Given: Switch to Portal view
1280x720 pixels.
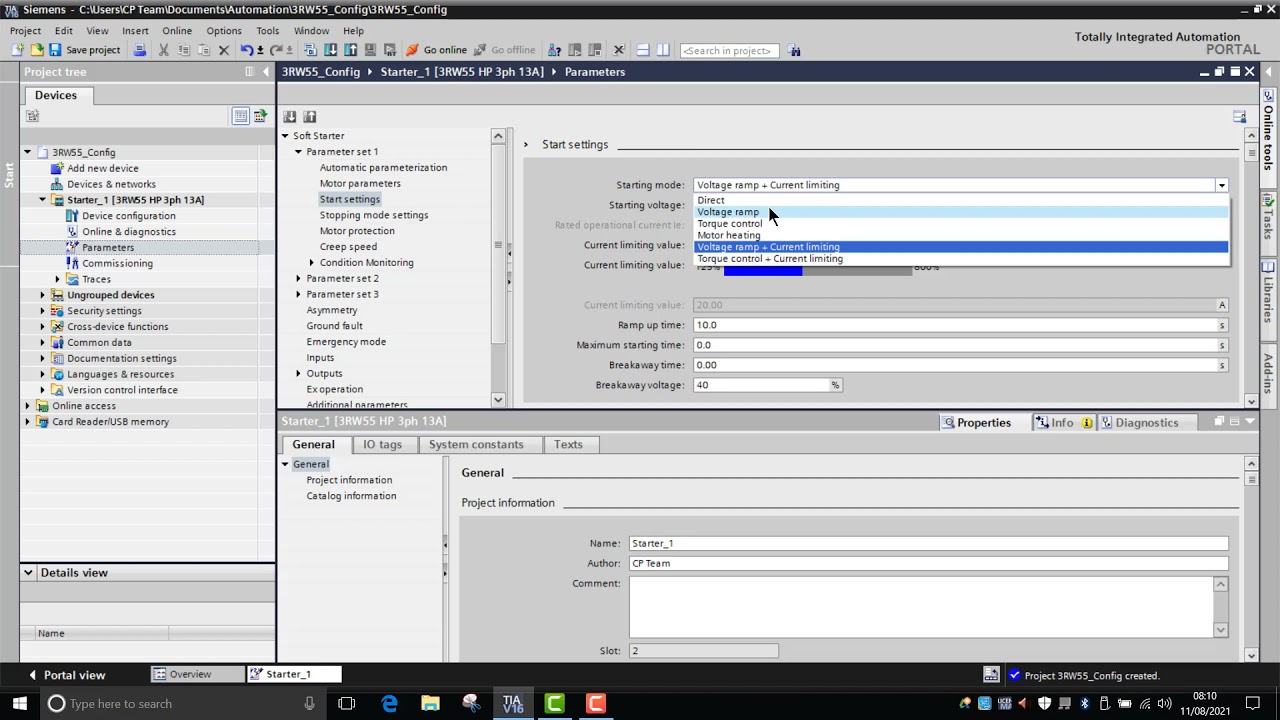Looking at the screenshot, I should tap(66, 675).
